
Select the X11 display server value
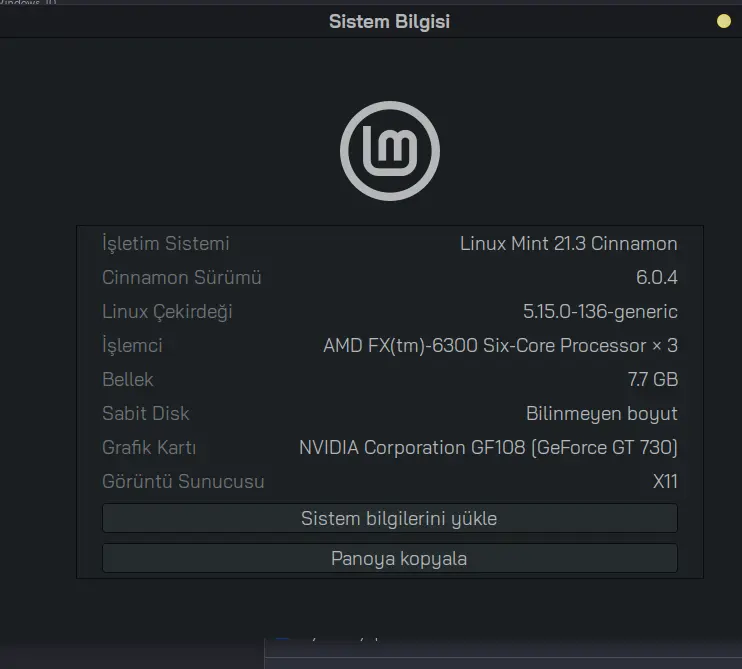pyautogui.click(x=665, y=482)
